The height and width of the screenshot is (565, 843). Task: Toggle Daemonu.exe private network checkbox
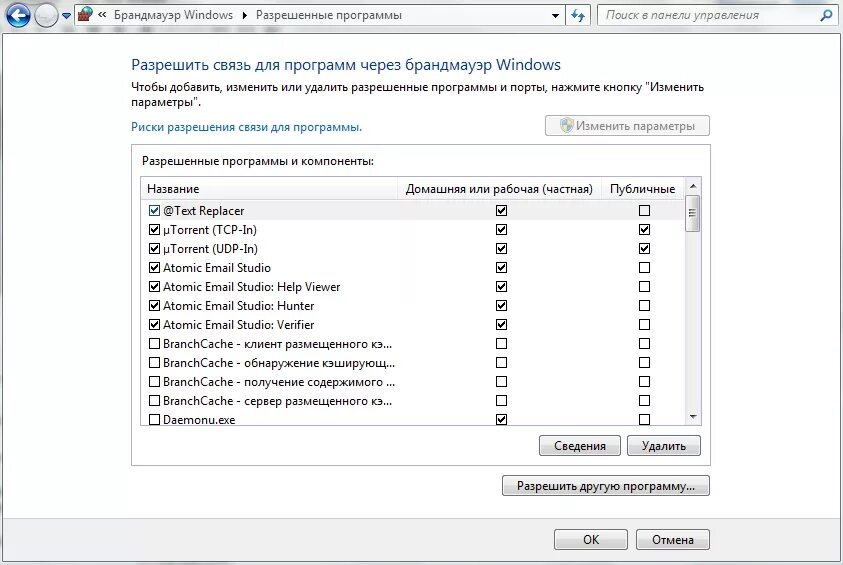pyautogui.click(x=501, y=419)
